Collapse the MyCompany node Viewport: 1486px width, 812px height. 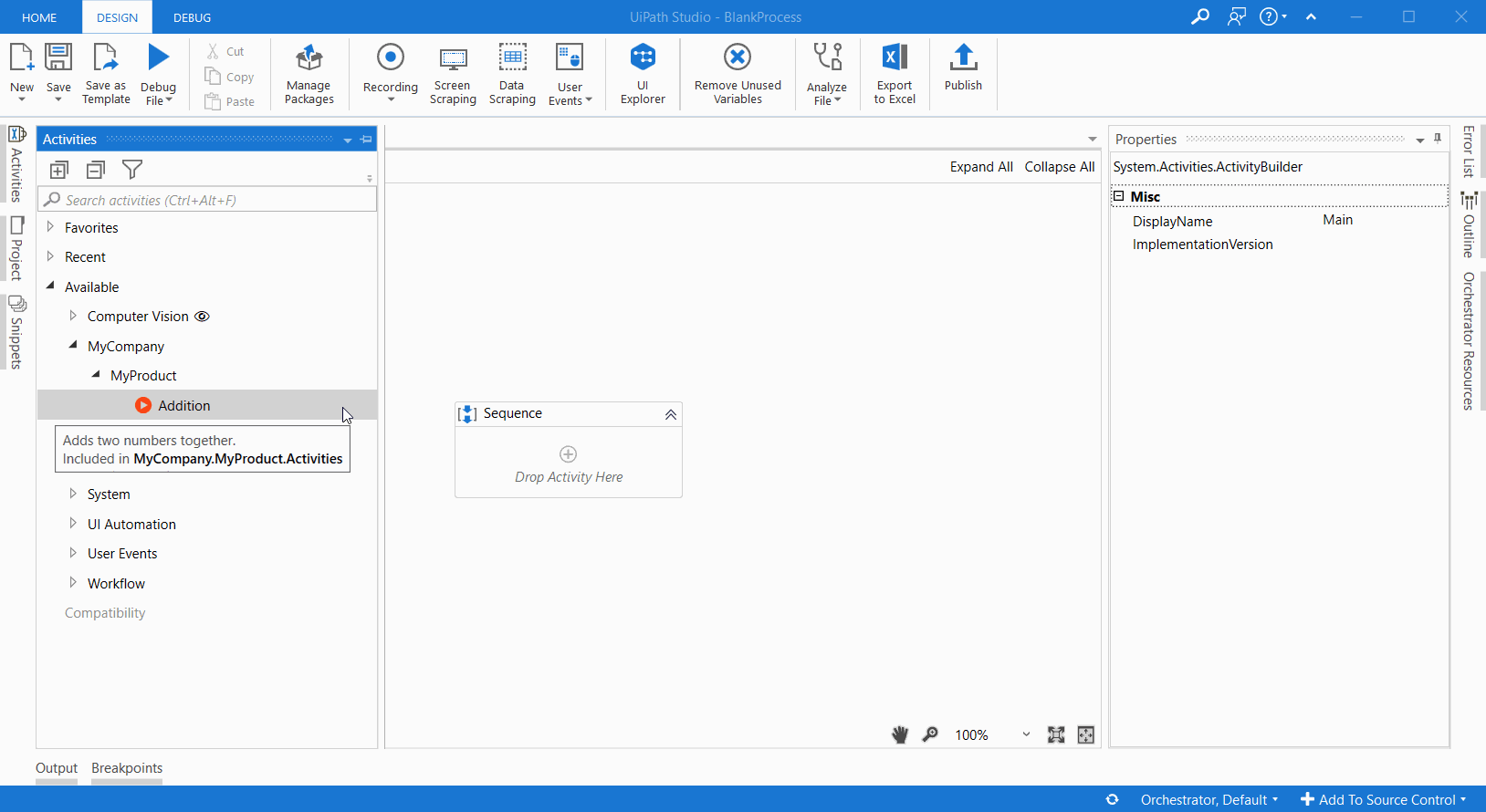point(73,345)
